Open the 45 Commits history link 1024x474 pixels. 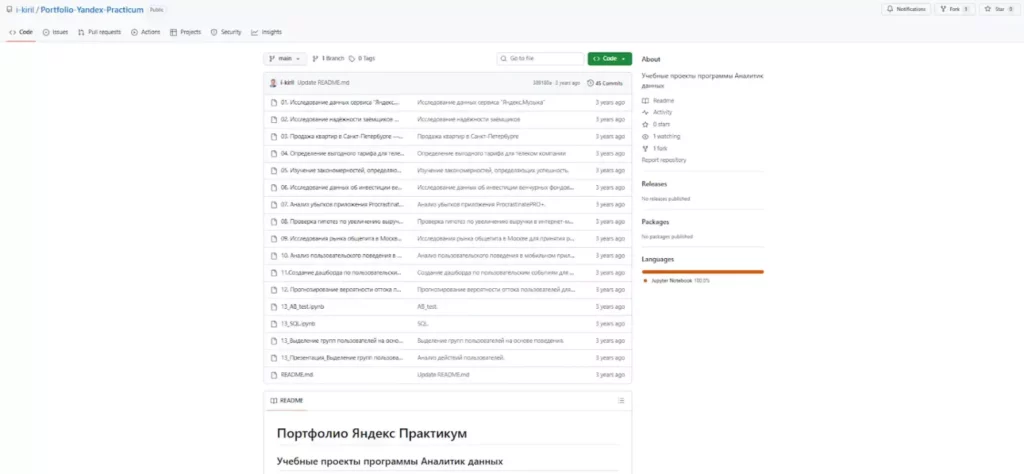pyautogui.click(x=605, y=83)
